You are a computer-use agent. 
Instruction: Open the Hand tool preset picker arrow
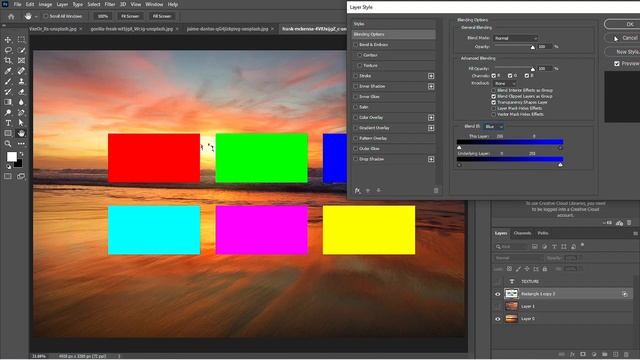point(36,16)
